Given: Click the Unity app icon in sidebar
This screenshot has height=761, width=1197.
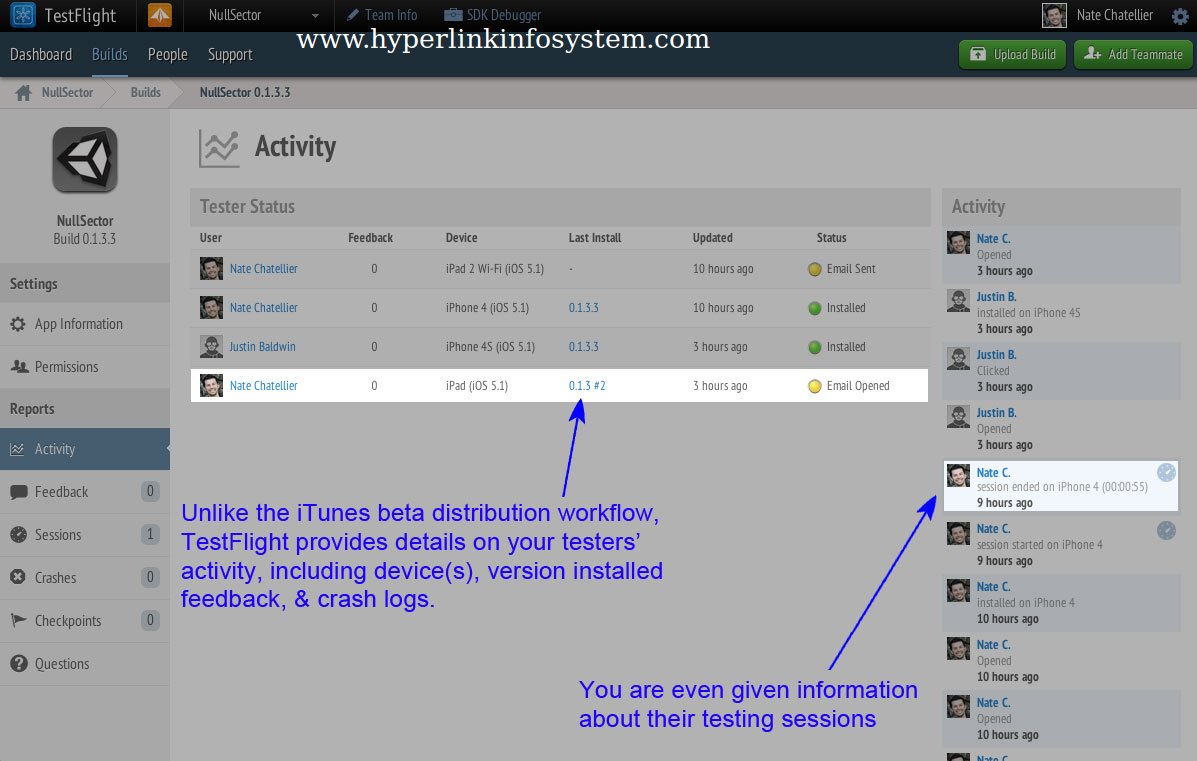Looking at the screenshot, I should 85,160.
